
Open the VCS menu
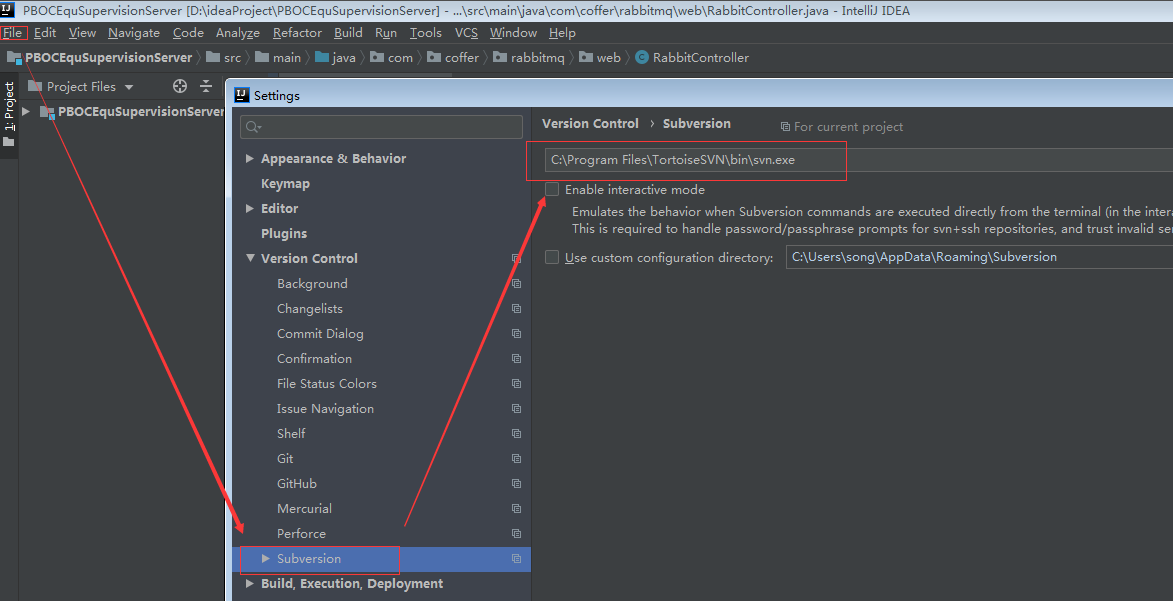tap(466, 33)
